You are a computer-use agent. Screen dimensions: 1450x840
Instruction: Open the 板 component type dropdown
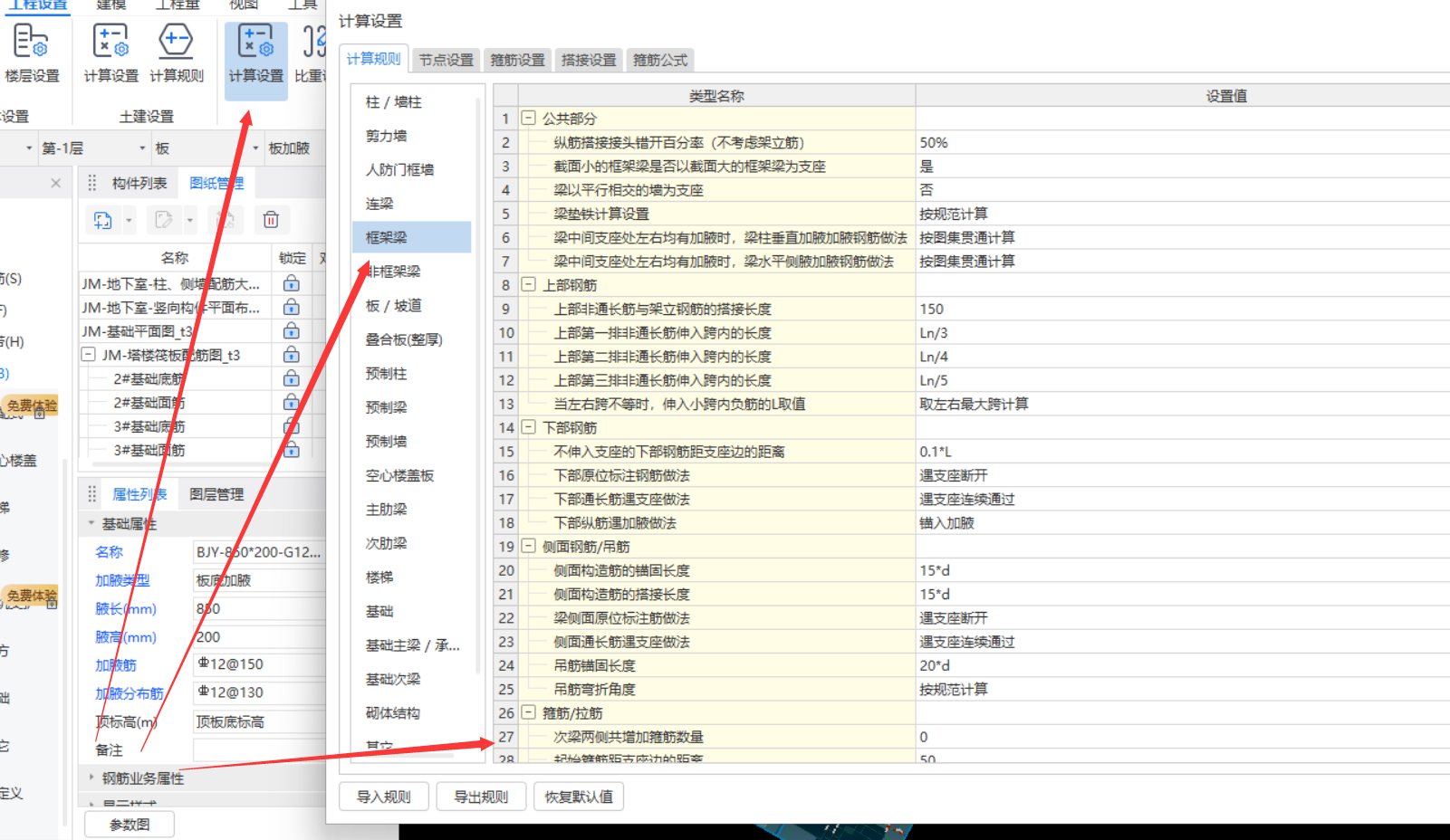click(255, 148)
